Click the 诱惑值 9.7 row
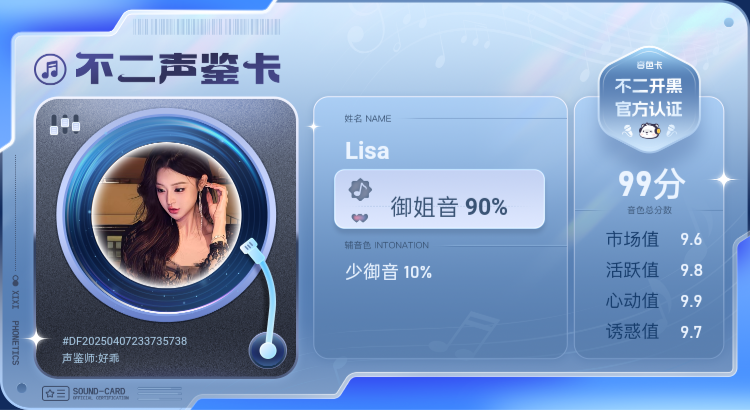 (654, 332)
